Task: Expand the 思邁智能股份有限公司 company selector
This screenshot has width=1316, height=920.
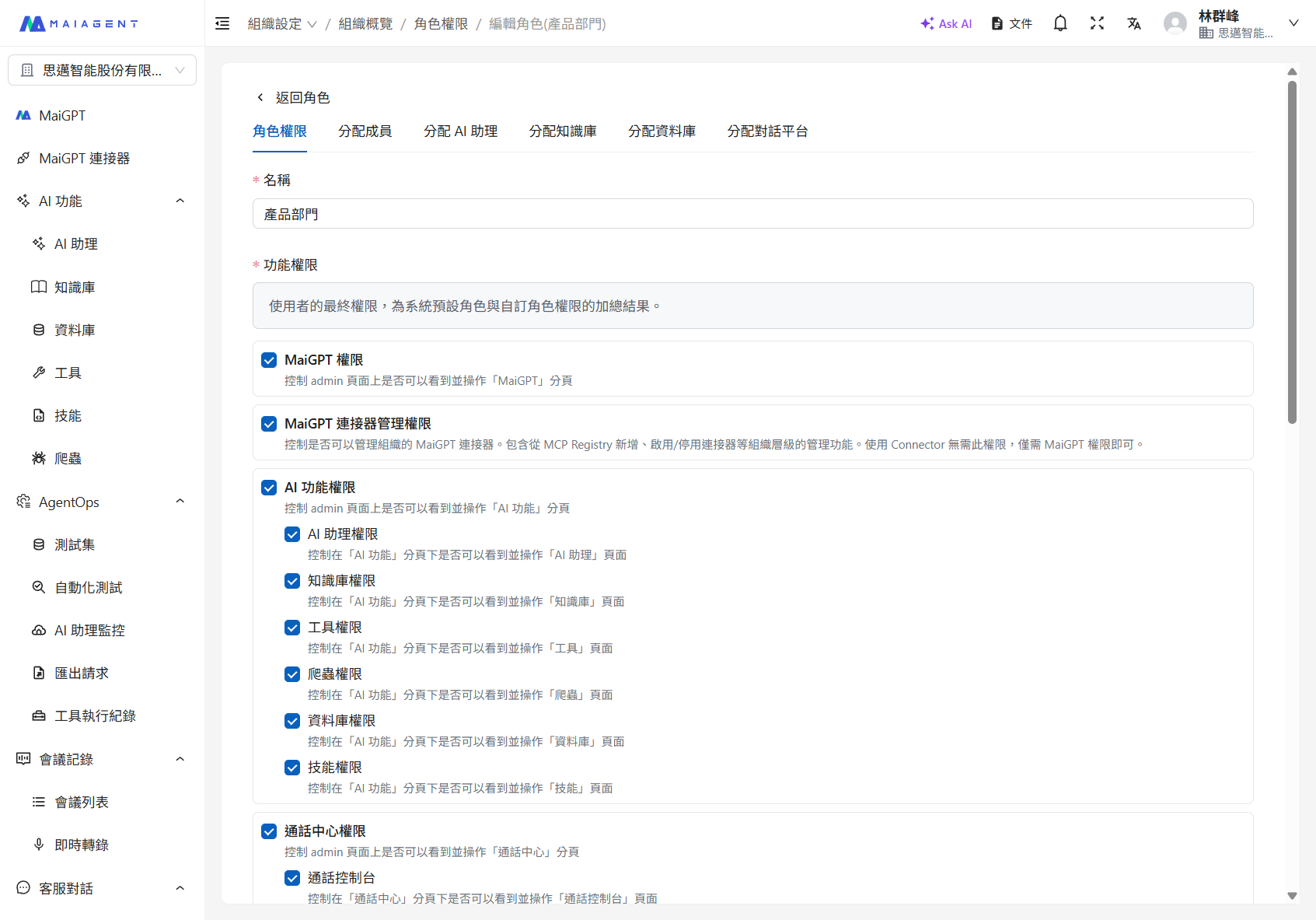Action: (x=102, y=70)
